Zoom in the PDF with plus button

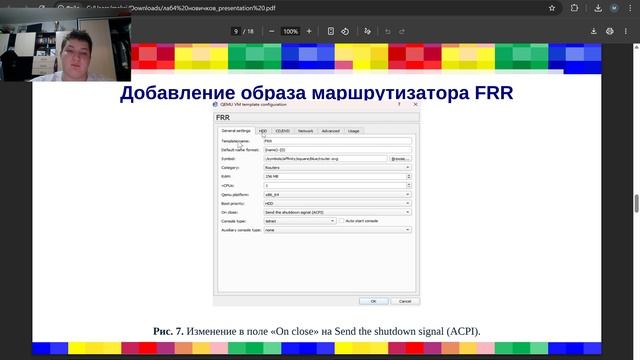coord(309,31)
